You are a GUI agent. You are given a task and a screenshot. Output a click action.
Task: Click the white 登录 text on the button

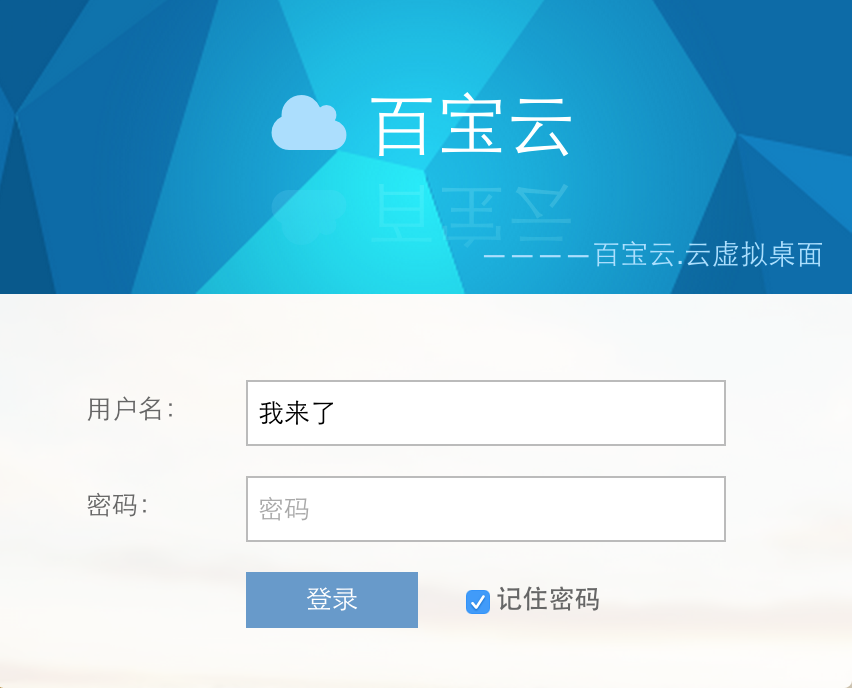pyautogui.click(x=332, y=600)
